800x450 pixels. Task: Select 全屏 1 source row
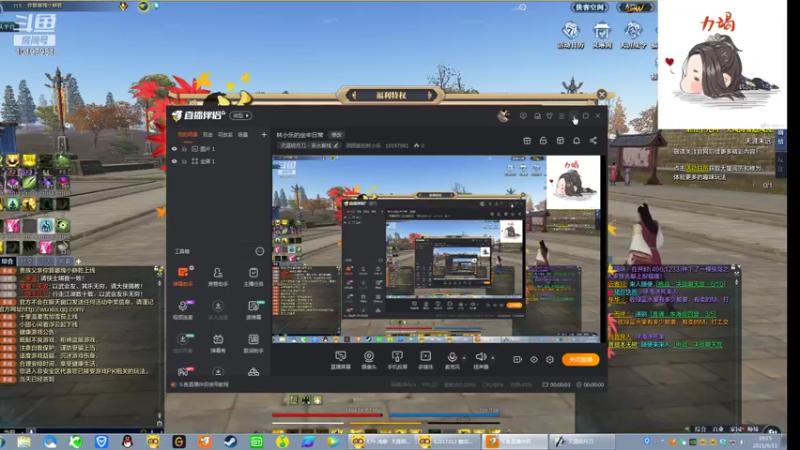click(x=219, y=161)
